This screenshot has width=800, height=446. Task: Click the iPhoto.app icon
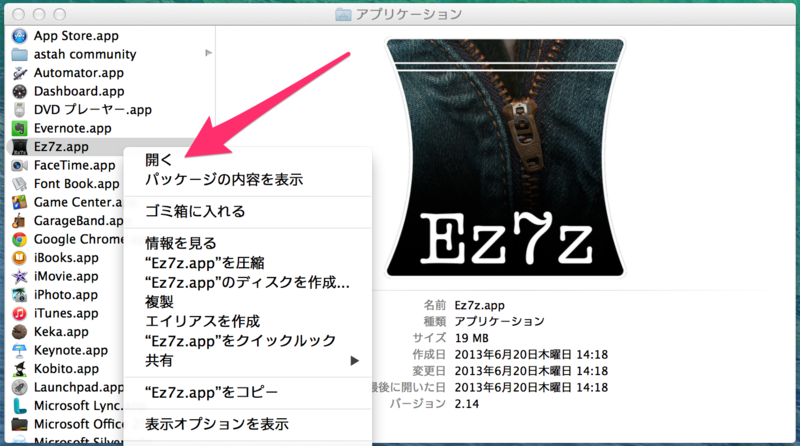19,295
